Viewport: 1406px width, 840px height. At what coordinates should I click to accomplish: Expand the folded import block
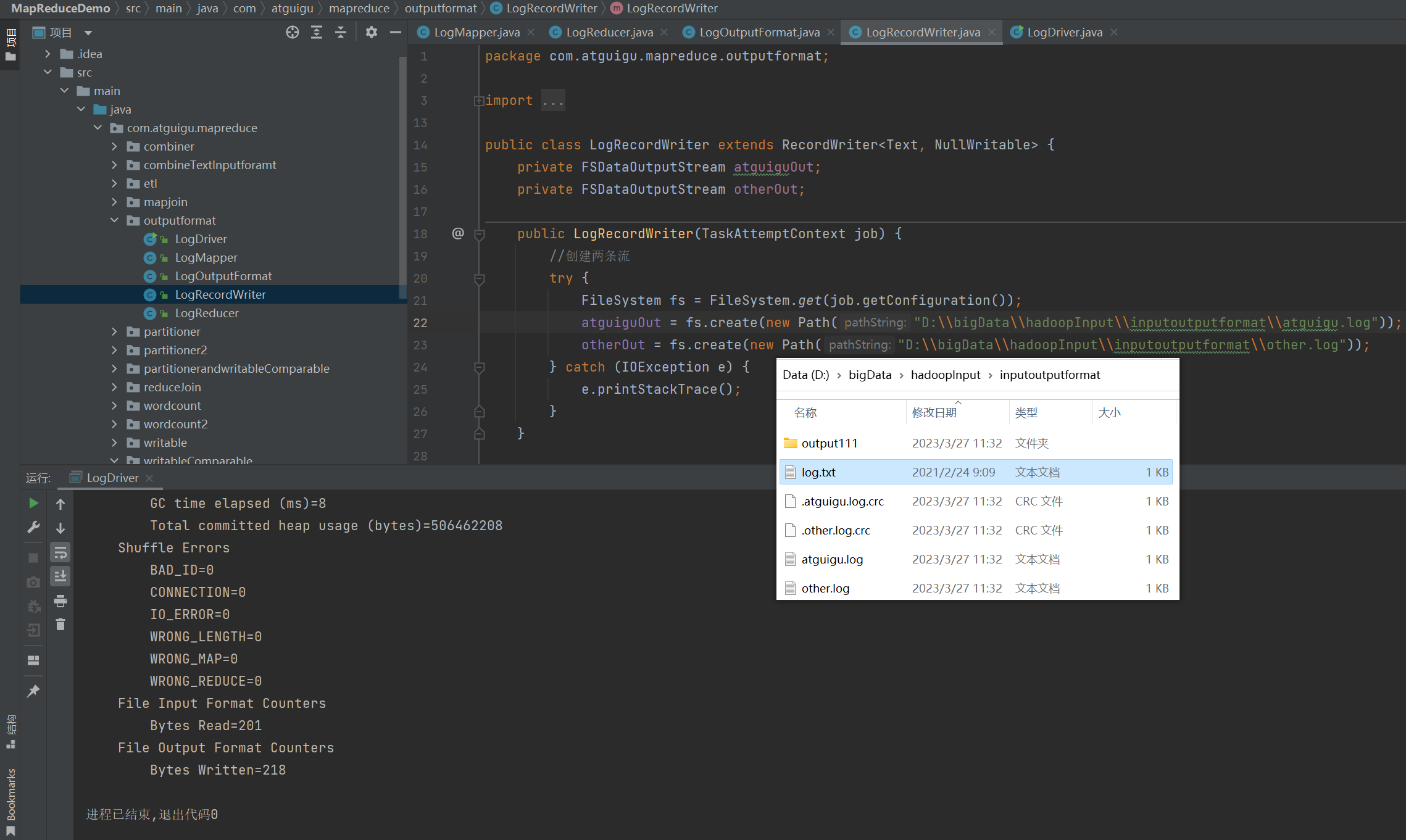(x=478, y=101)
